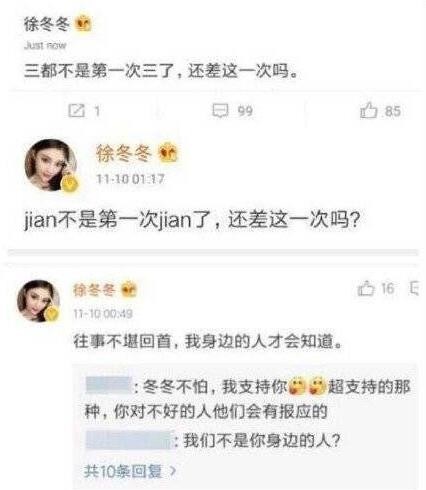This screenshot has width=426, height=490.
Task: Open the orange 徐冬冬 username above 11-10 01:17
Action: [124, 153]
